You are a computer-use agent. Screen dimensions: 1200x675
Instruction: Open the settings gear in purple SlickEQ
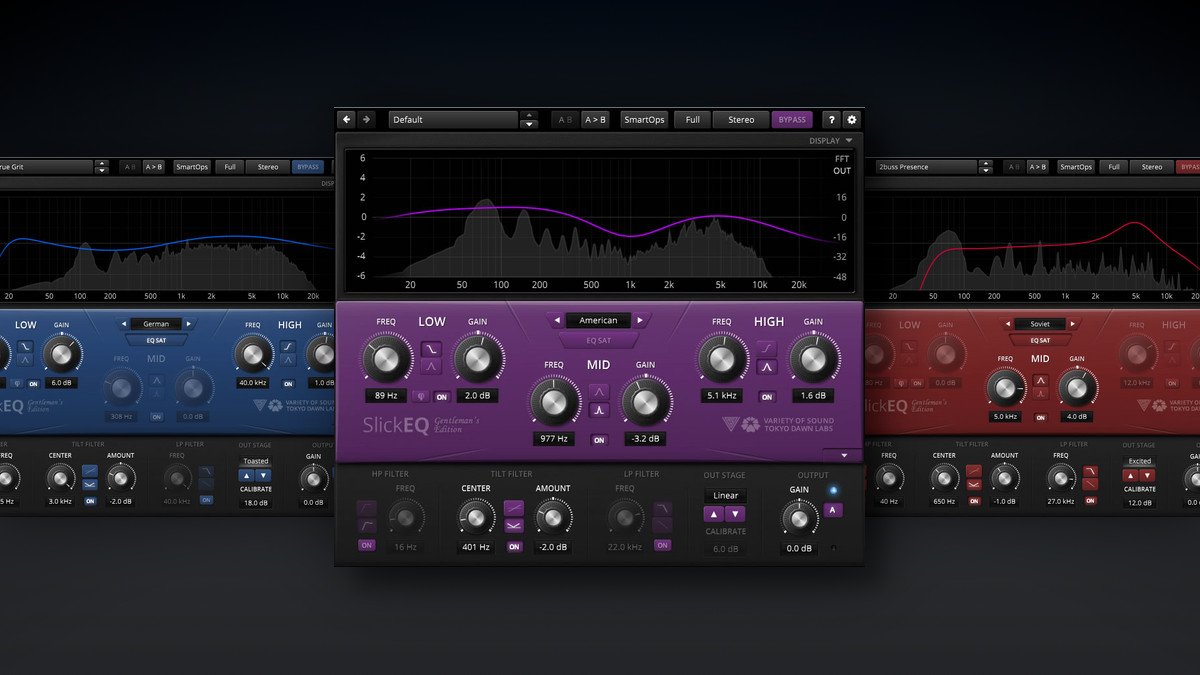852,120
